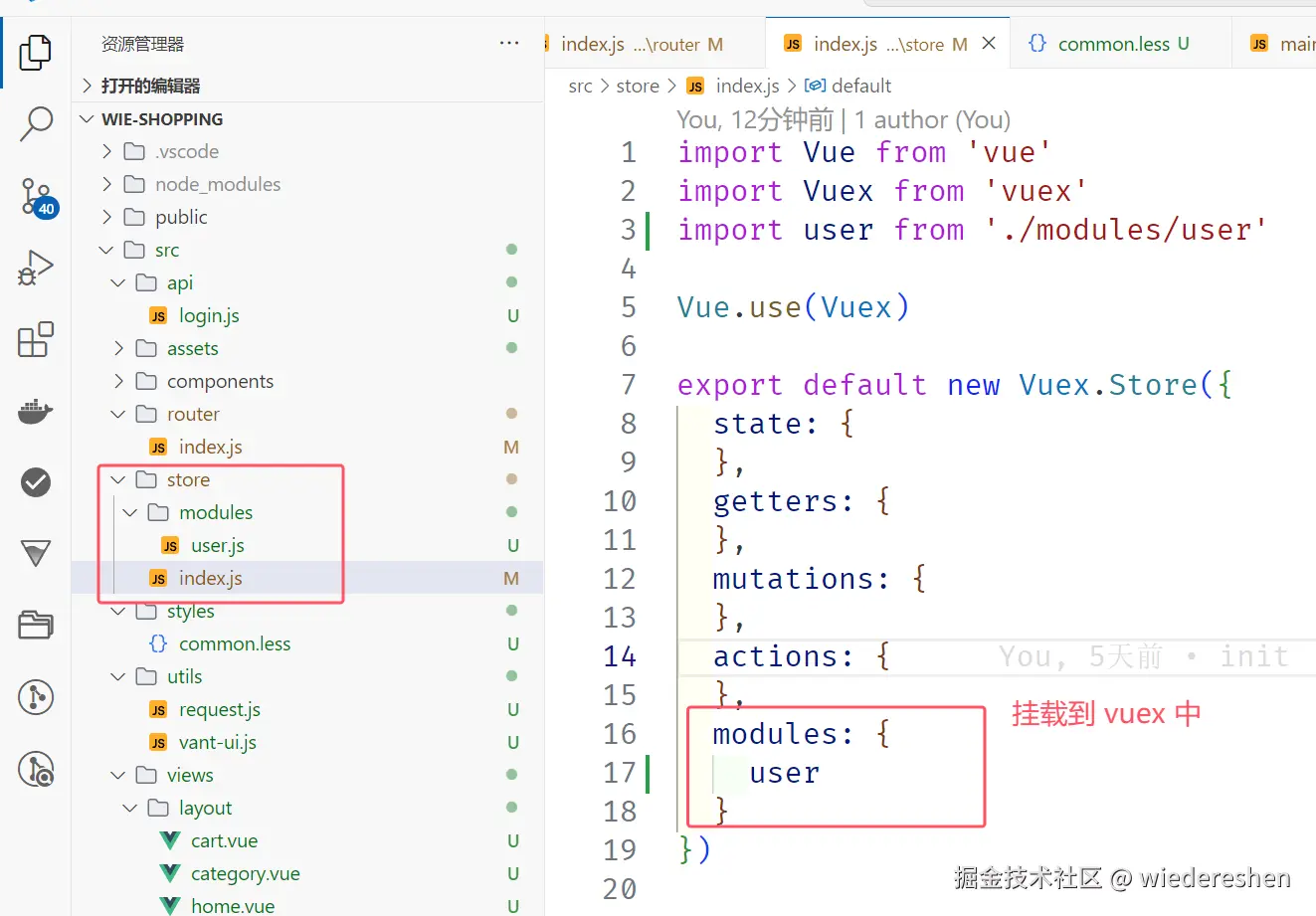Collapse the views folder
The width and height of the screenshot is (1316, 916).
pos(119,775)
